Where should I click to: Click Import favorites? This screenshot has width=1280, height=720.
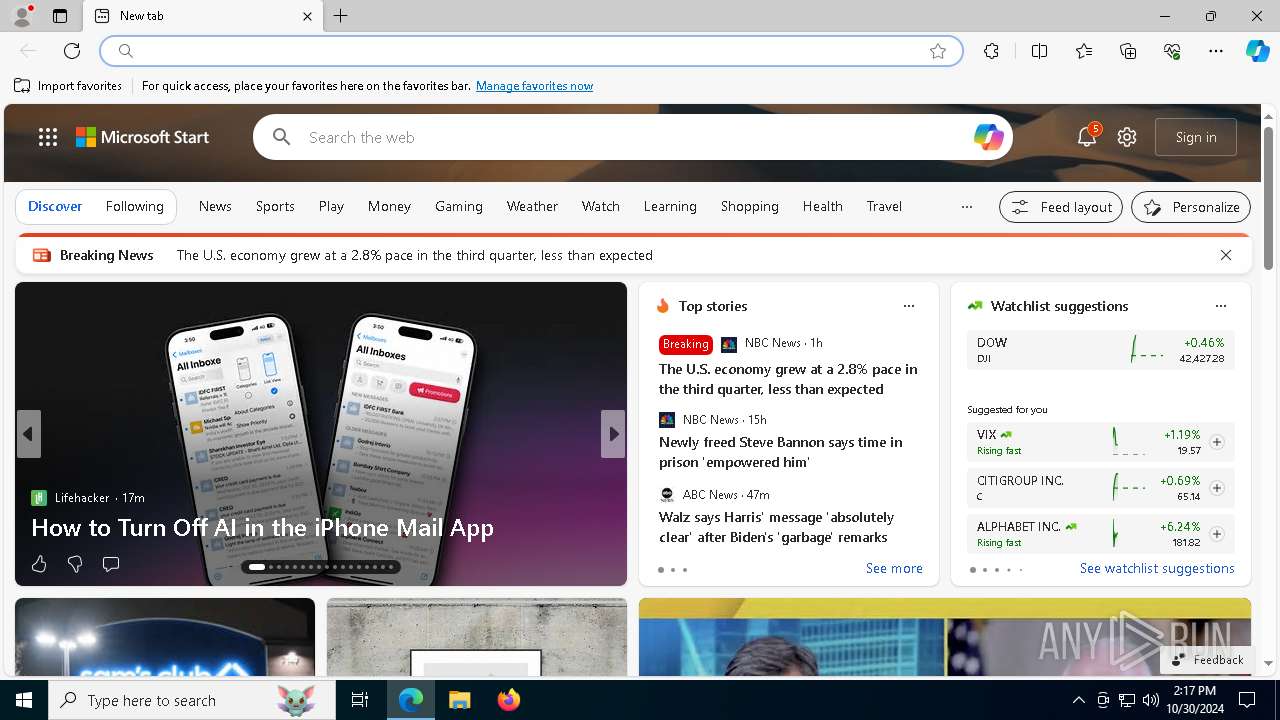68,86
